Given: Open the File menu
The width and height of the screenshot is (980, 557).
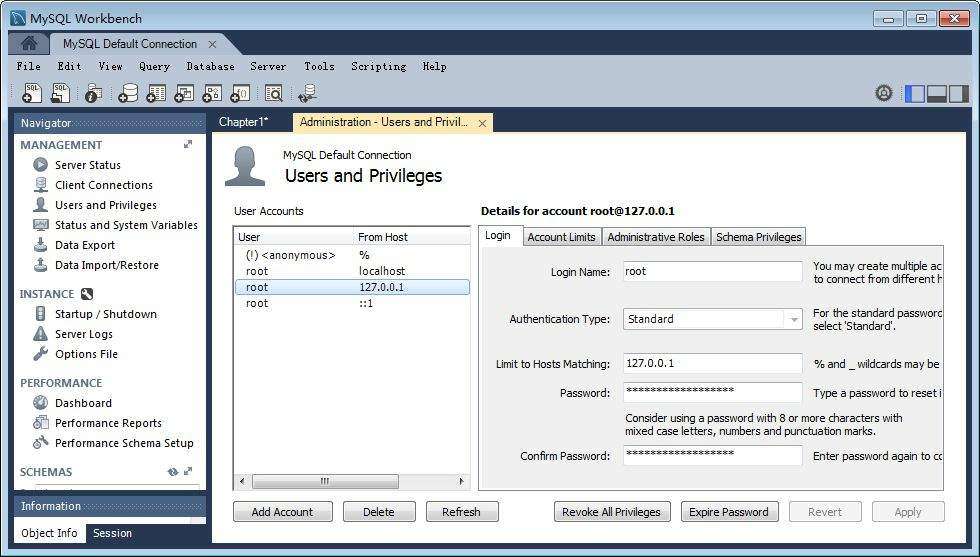Looking at the screenshot, I should (x=29, y=66).
